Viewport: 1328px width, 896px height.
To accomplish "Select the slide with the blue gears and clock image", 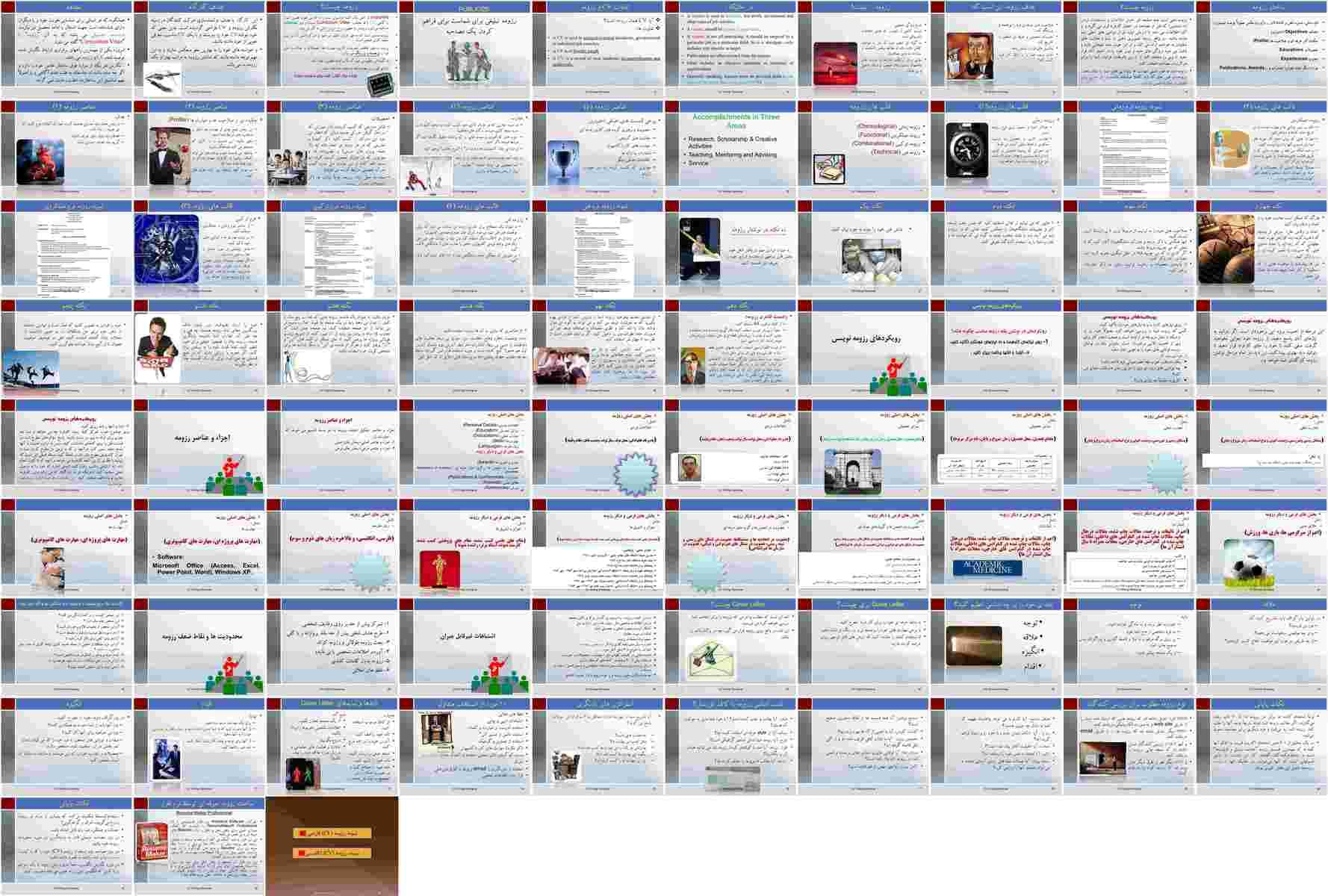I will (x=199, y=249).
